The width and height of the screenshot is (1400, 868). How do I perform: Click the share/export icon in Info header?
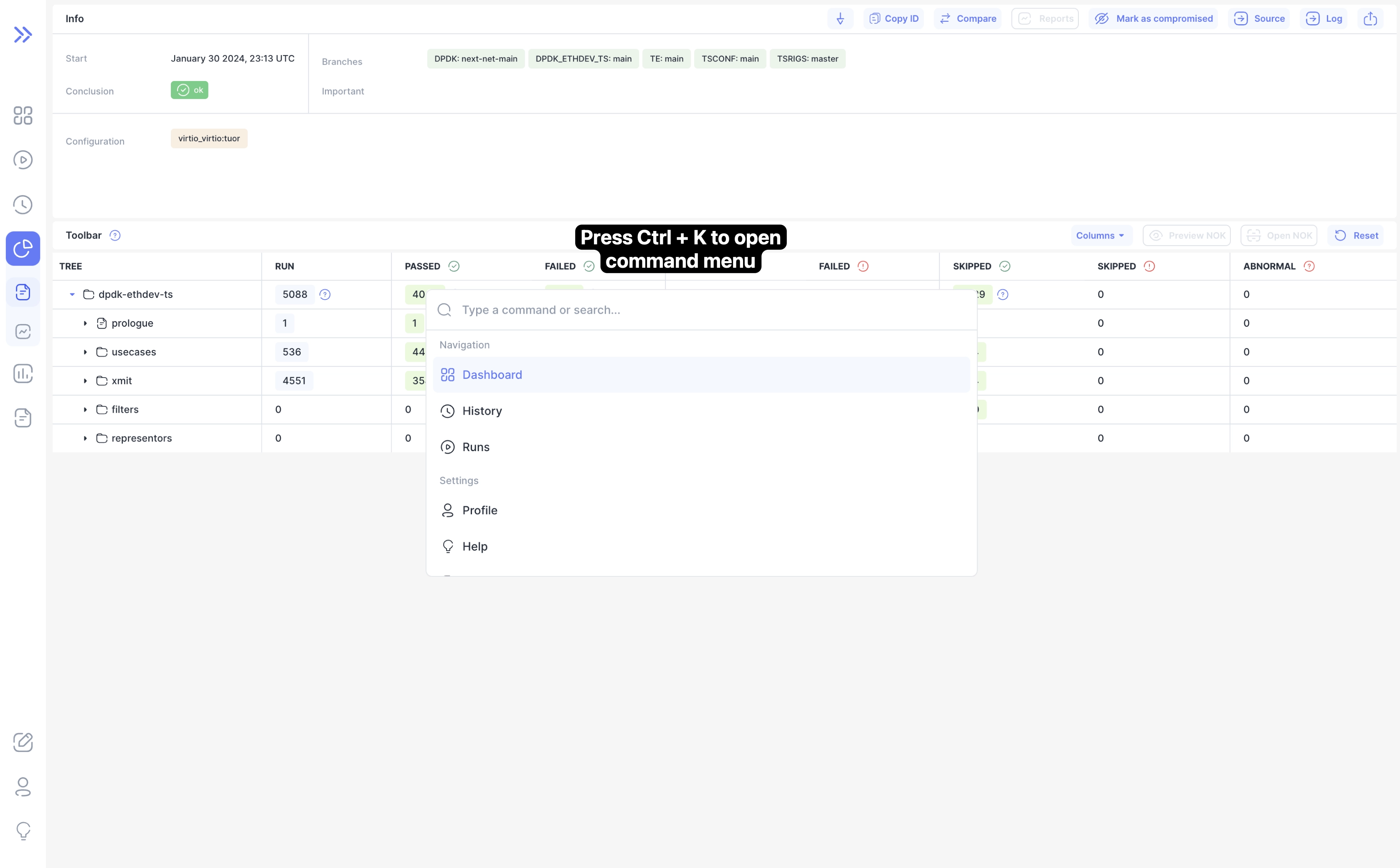click(1370, 19)
